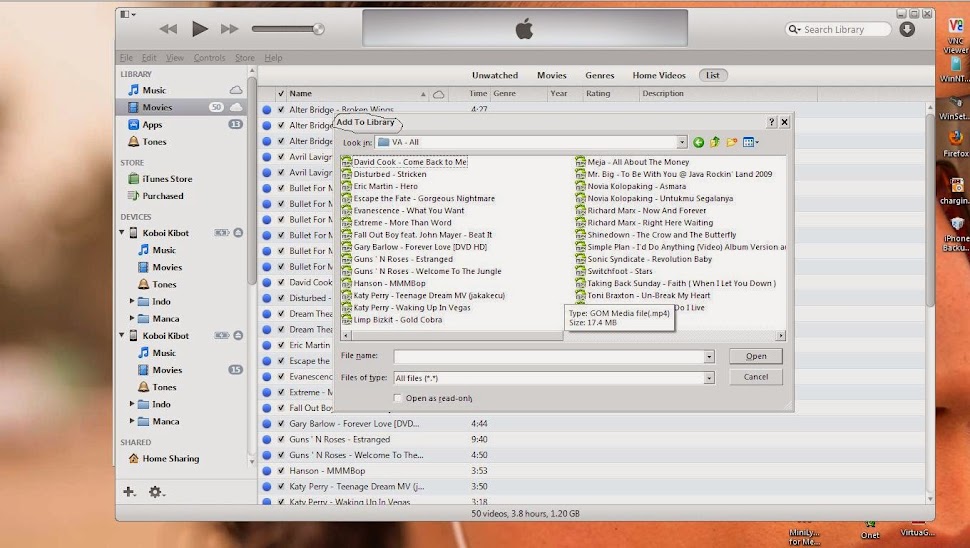970x548 pixels.
Task: Uncheck Katy Perry - Teenage Dream MV row
Action: point(281,487)
